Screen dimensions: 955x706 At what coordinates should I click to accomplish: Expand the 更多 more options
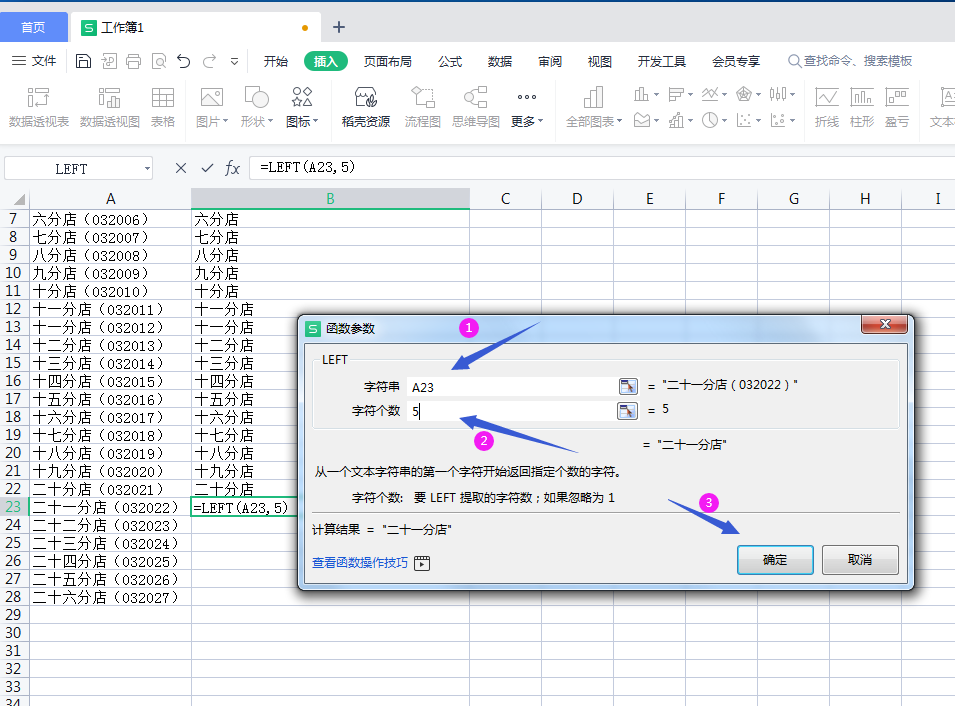(x=527, y=107)
